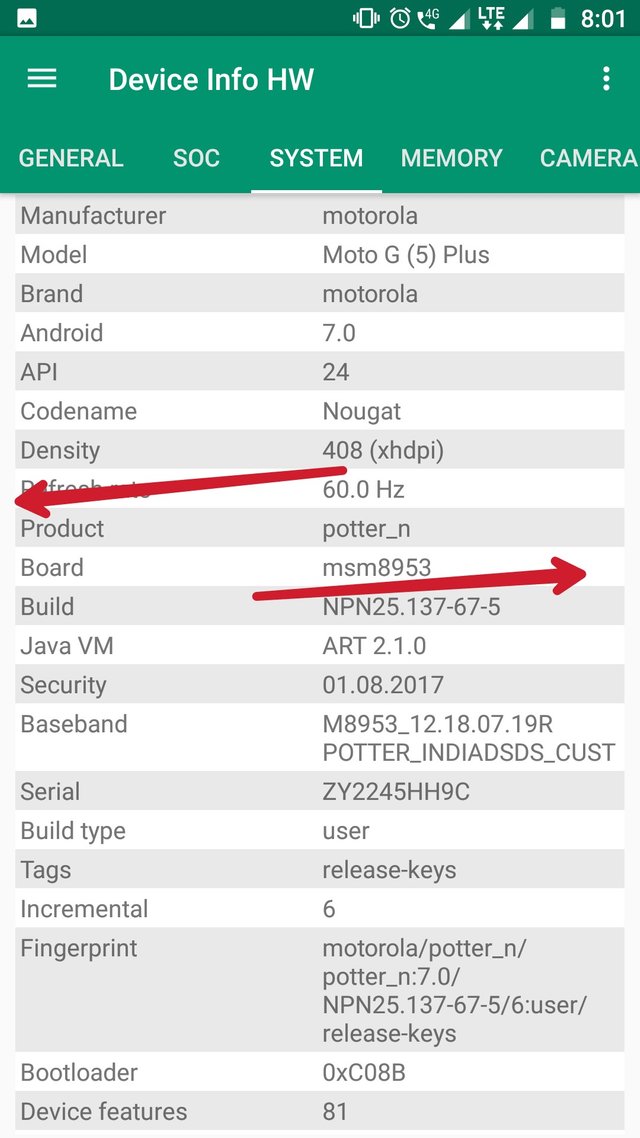640x1138 pixels.
Task: Open the hamburger navigation menu
Action: [x=42, y=79]
